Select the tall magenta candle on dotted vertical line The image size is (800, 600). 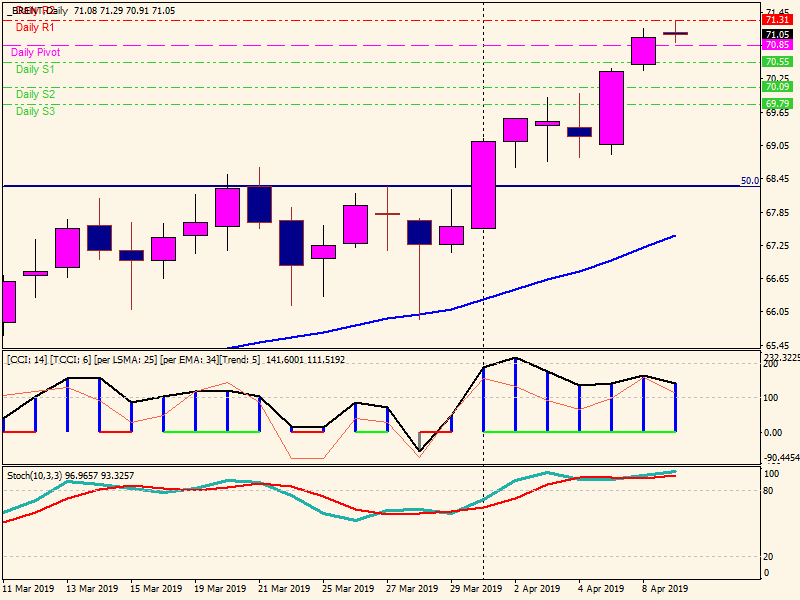[483, 185]
